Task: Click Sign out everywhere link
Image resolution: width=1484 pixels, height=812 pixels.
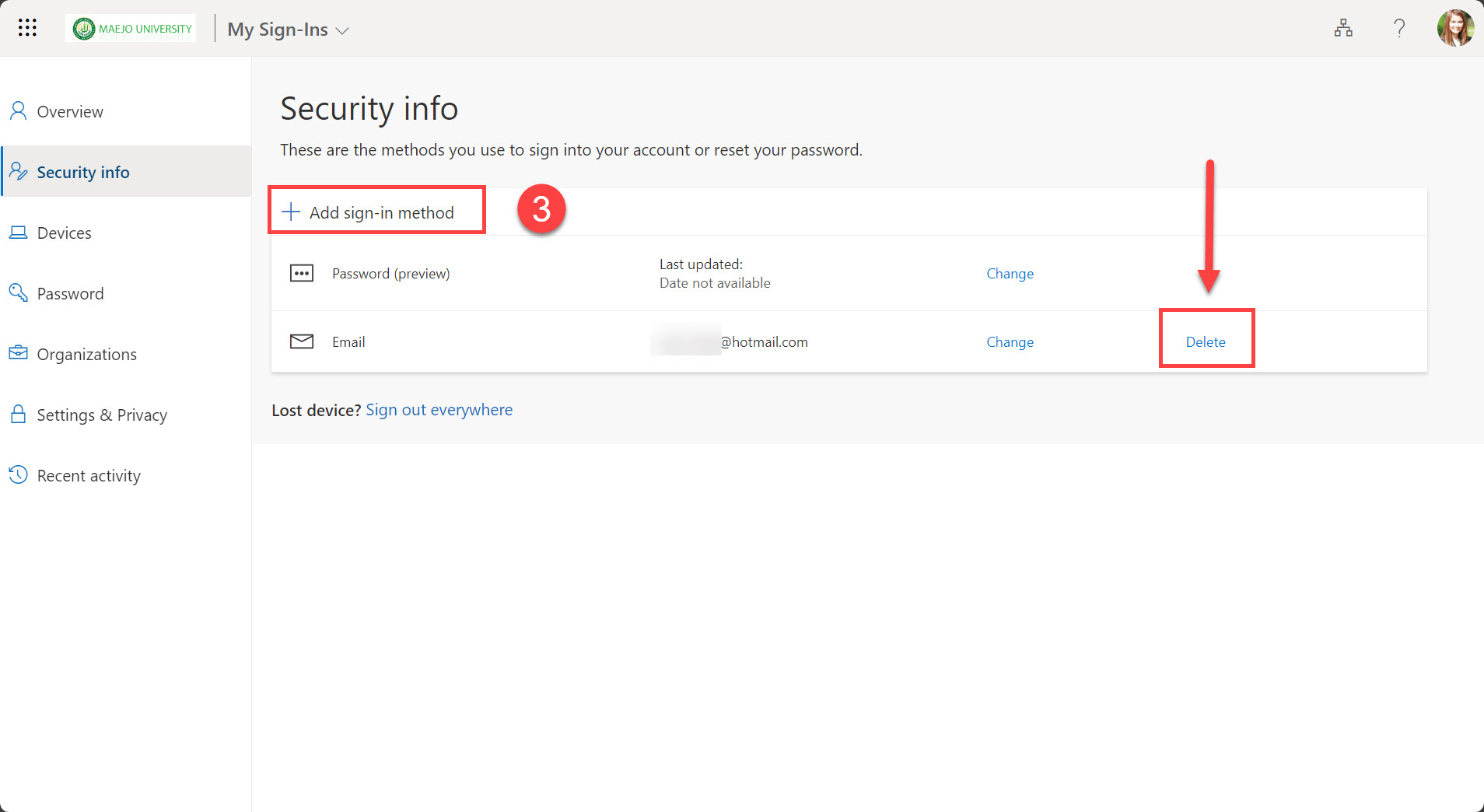Action: point(439,410)
